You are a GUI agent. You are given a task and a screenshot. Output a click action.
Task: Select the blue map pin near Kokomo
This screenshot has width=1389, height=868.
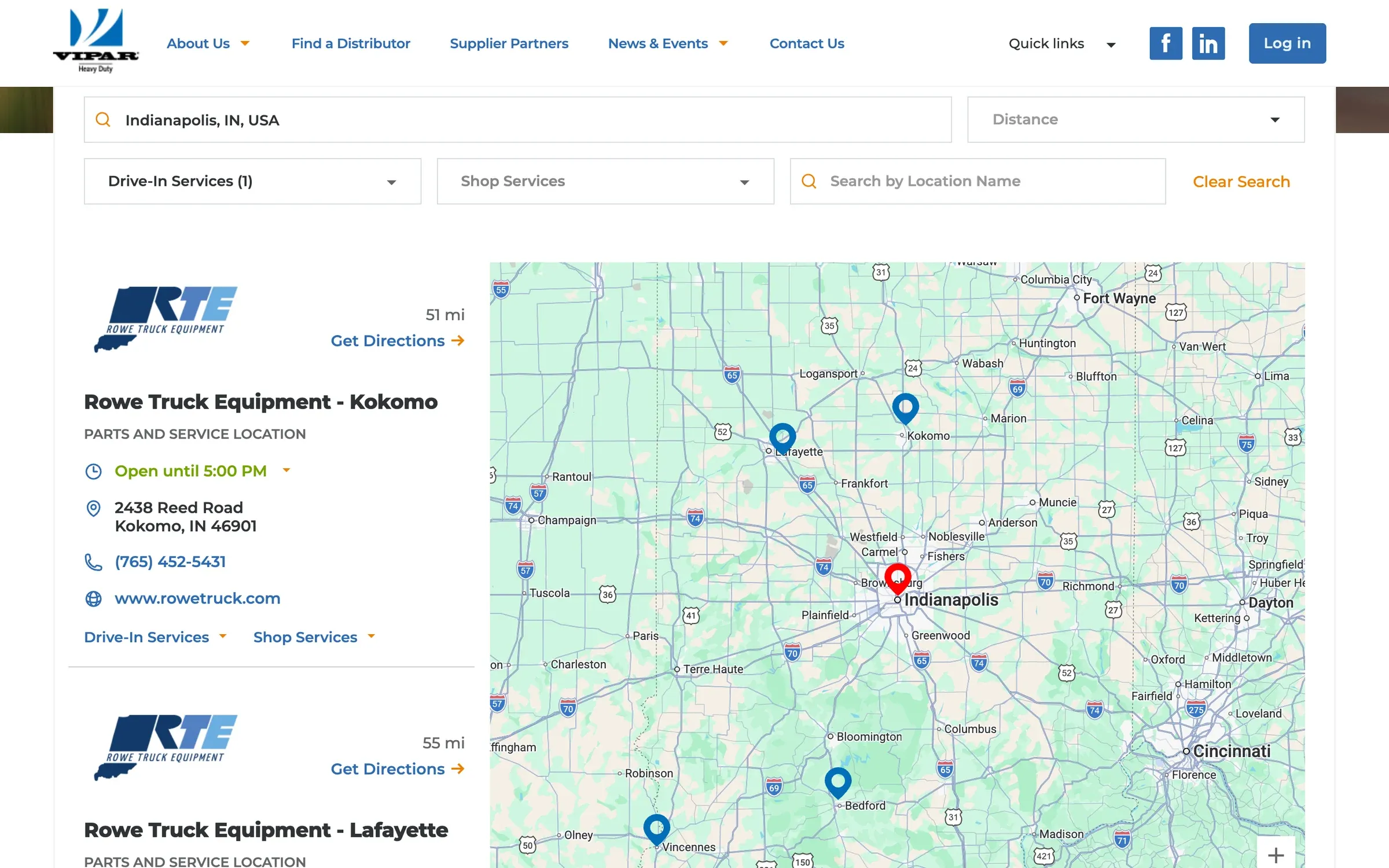click(x=905, y=409)
